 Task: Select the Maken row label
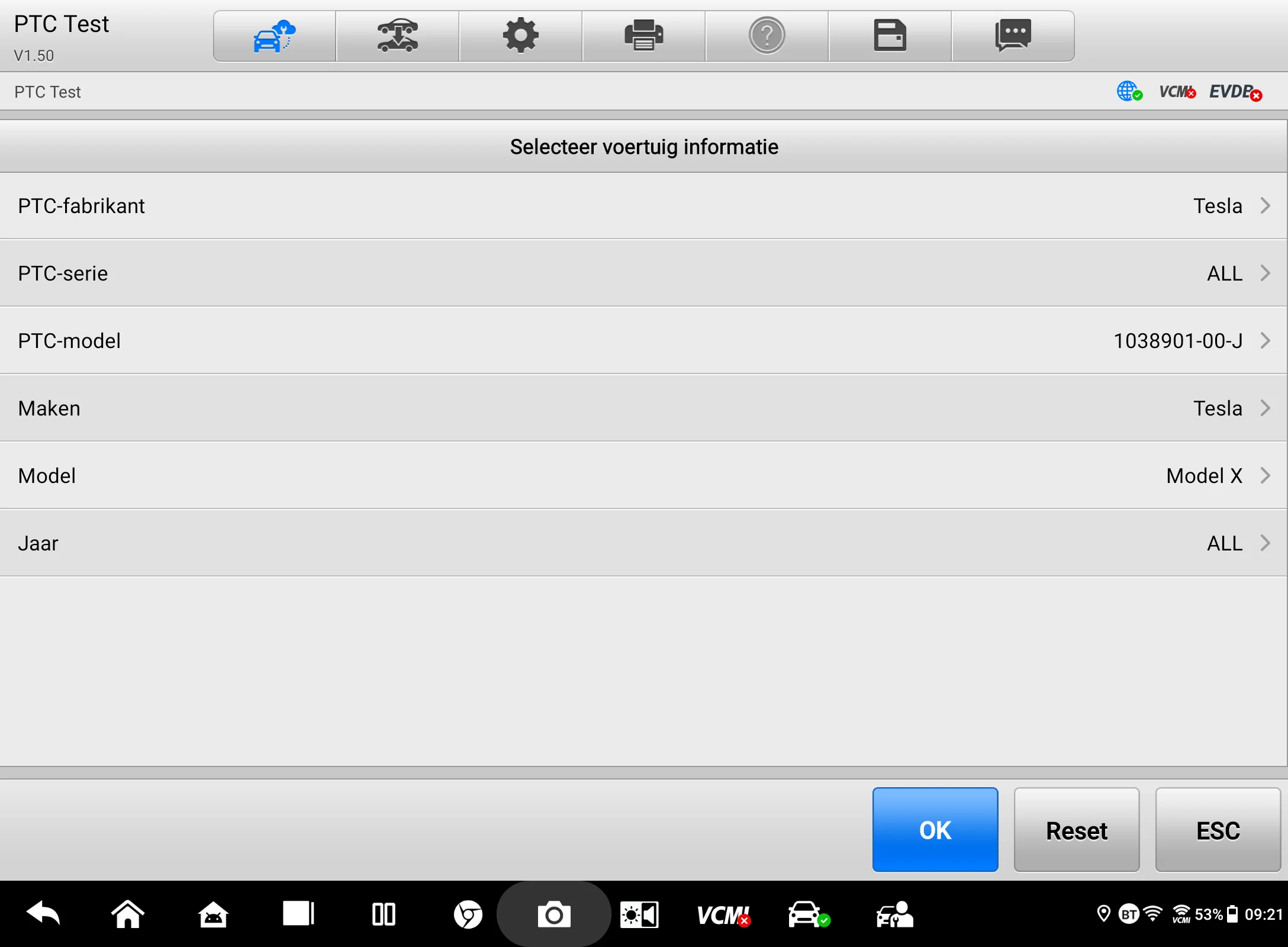pyautogui.click(x=49, y=408)
